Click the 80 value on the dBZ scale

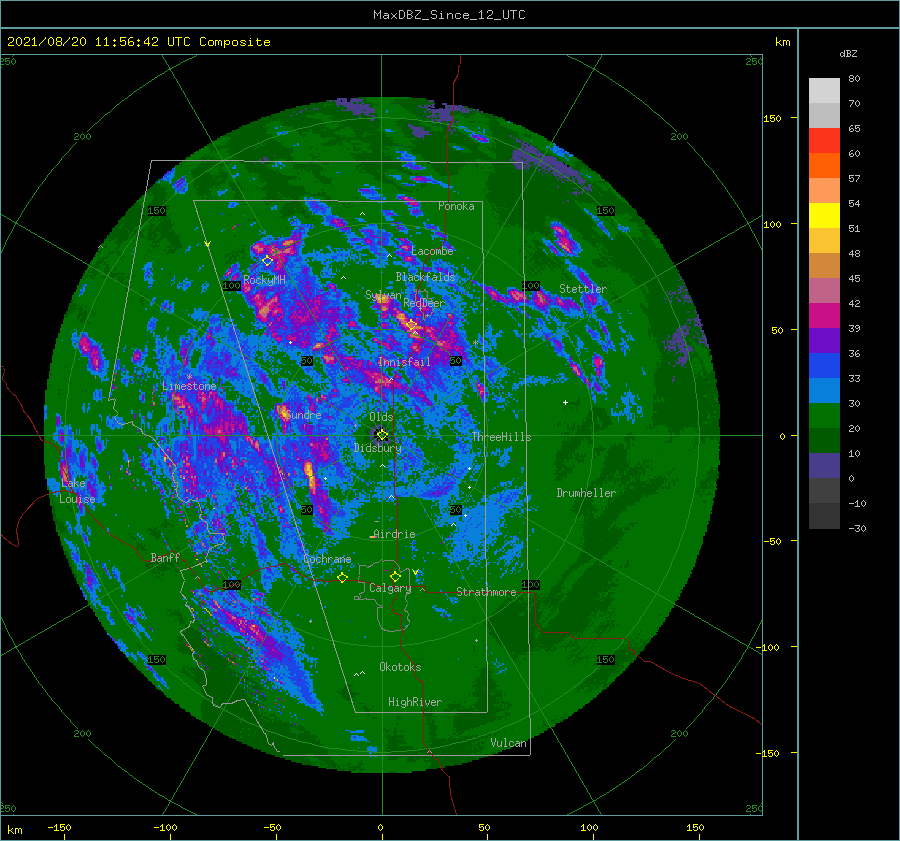(x=854, y=79)
